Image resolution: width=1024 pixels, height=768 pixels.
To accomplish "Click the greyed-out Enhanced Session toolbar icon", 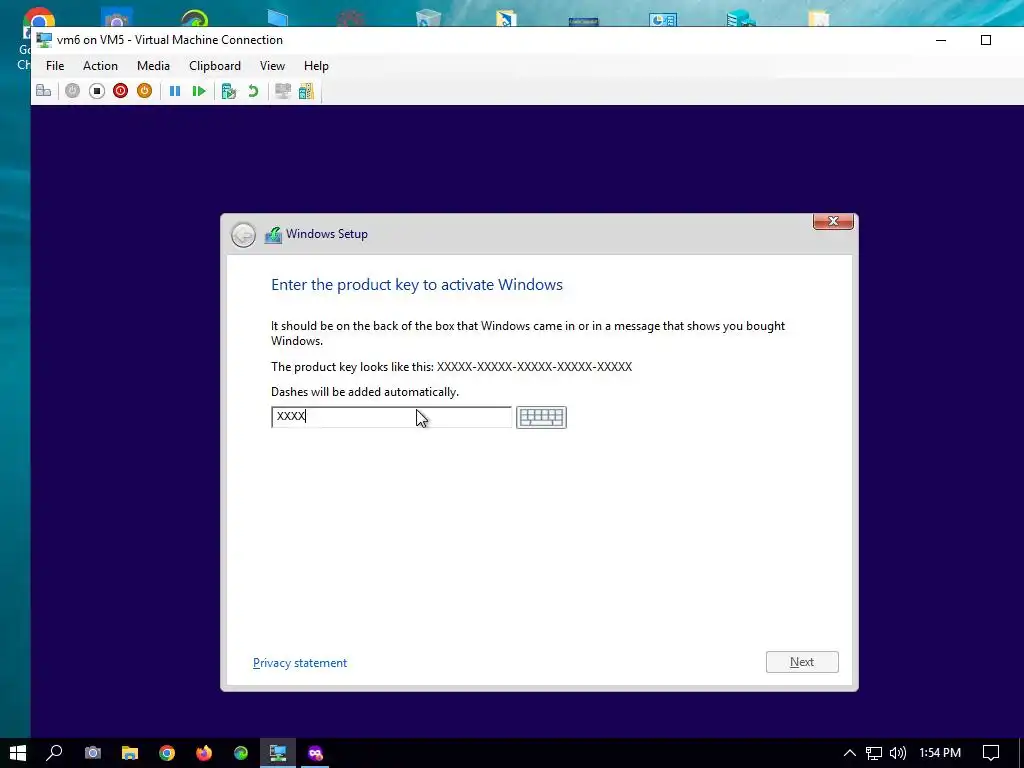I will pyautogui.click(x=283, y=91).
